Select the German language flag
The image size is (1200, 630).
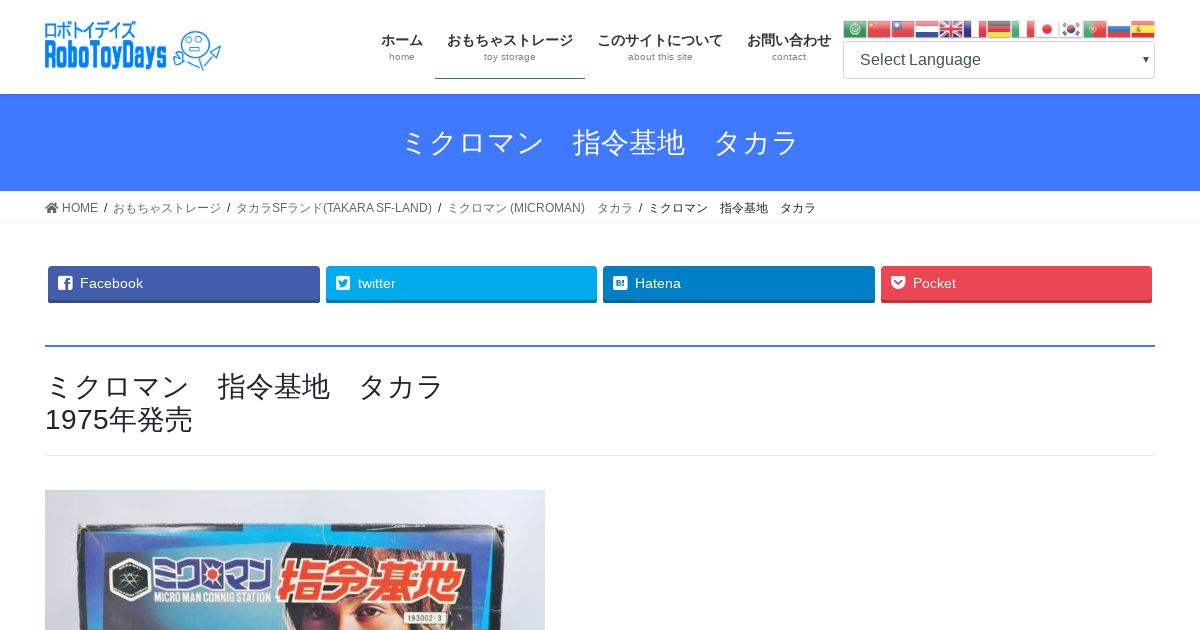click(998, 29)
